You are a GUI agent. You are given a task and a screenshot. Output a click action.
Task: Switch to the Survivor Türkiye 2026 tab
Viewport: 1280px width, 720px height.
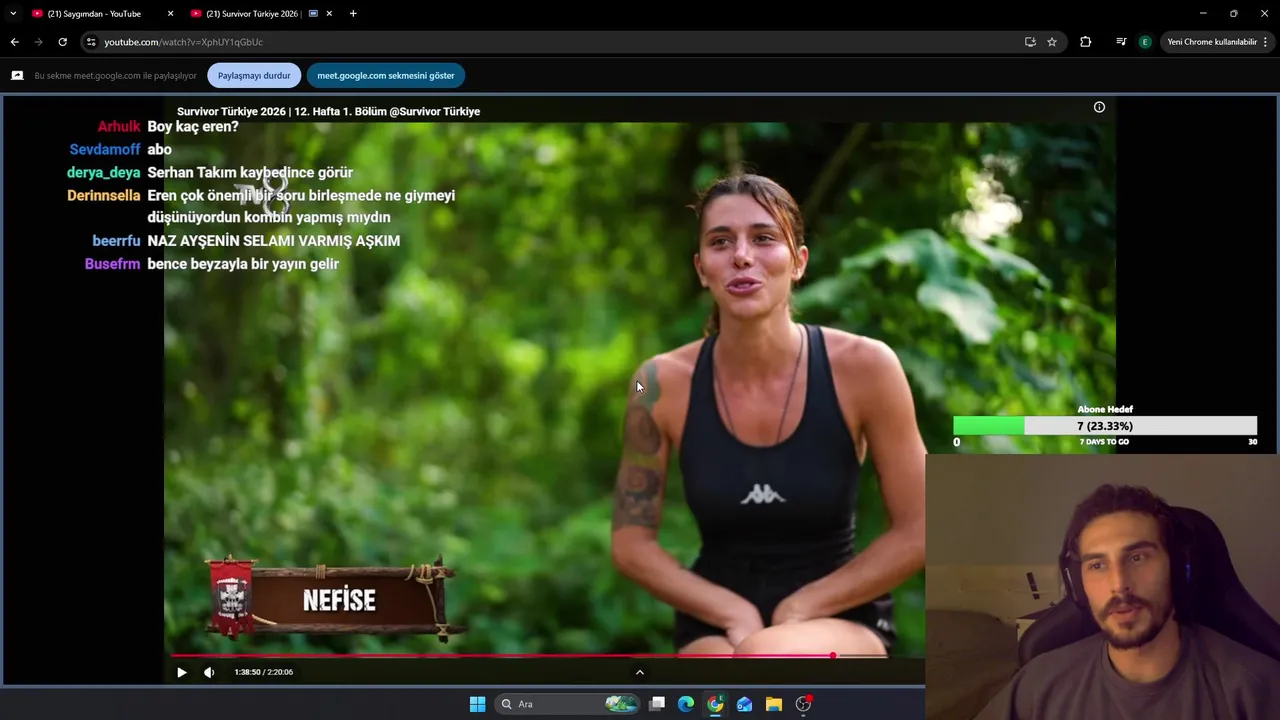[x=252, y=14]
